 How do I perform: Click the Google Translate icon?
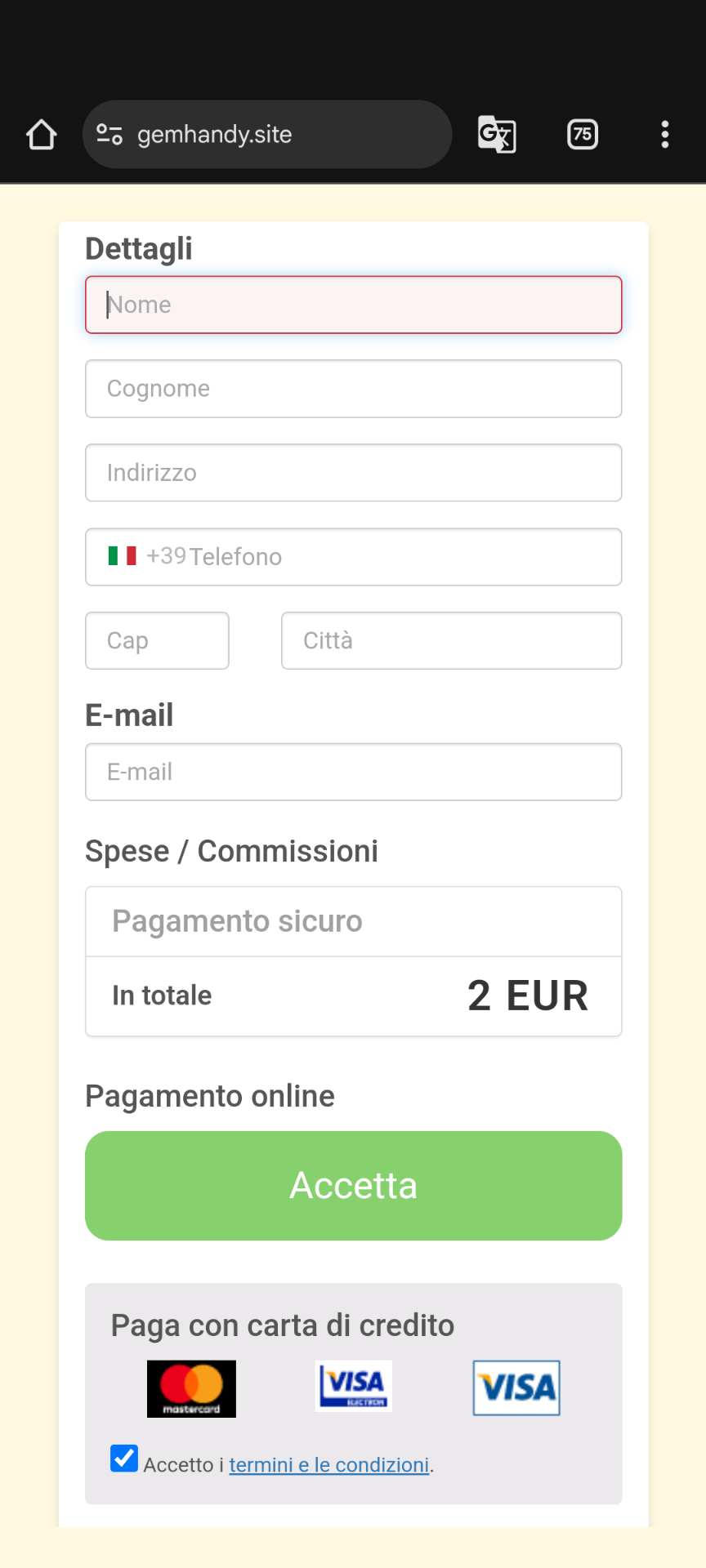(497, 135)
